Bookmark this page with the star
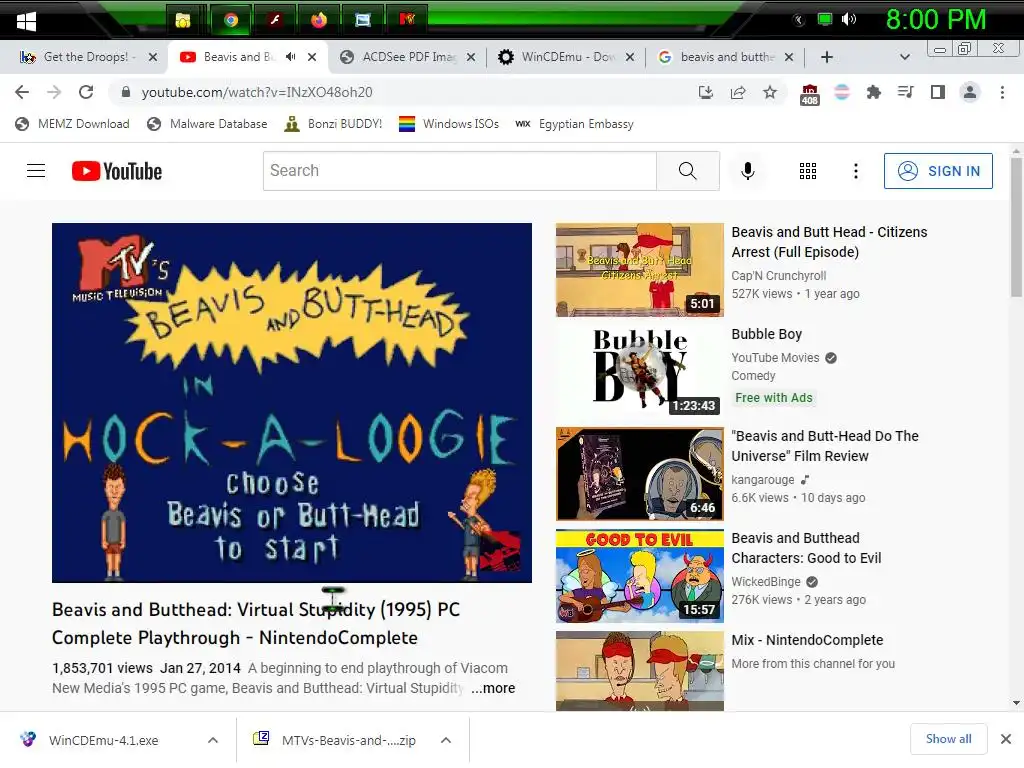This screenshot has width=1024, height=768. pos(770,92)
